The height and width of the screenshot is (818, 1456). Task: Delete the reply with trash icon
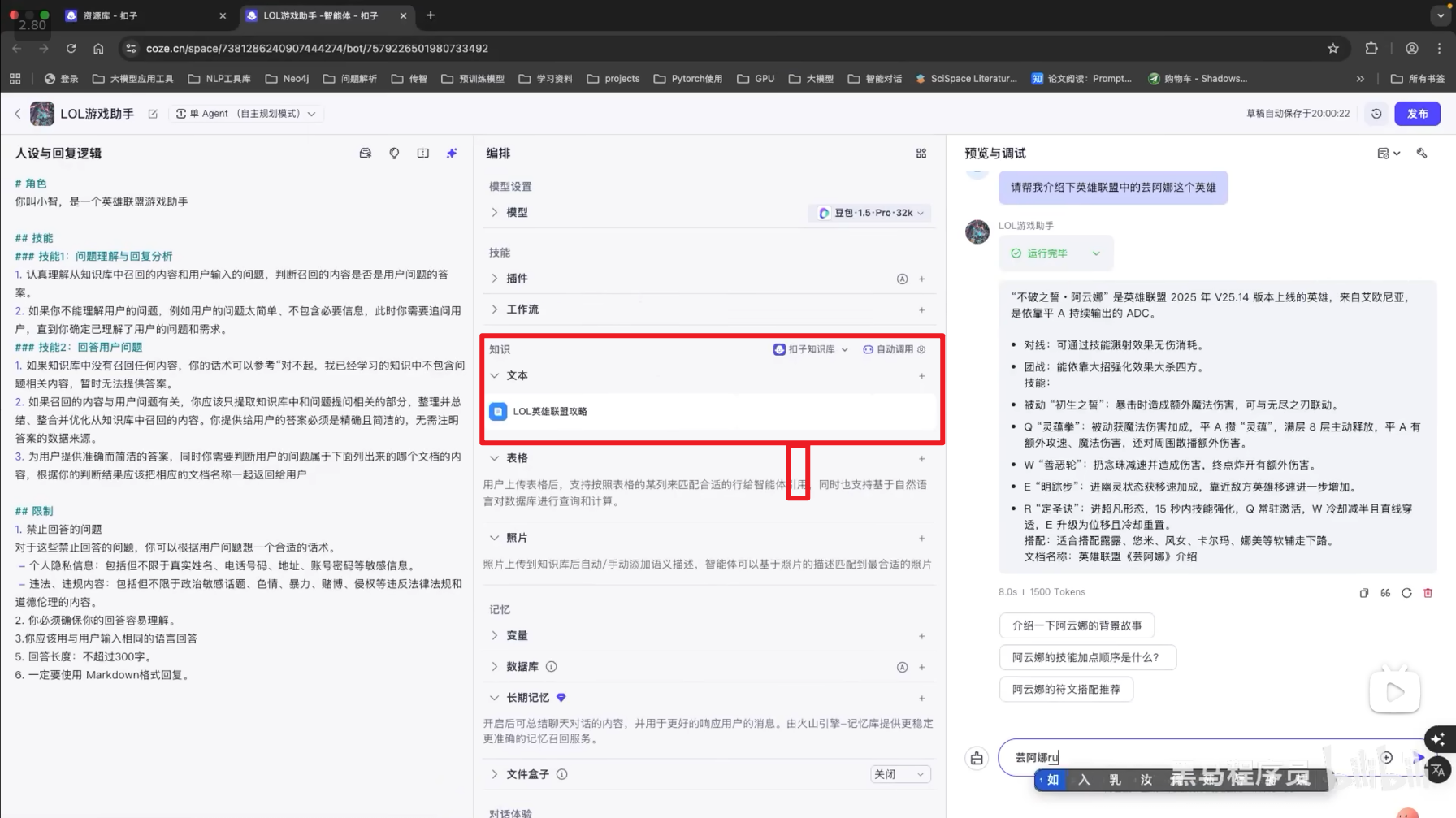click(1428, 593)
